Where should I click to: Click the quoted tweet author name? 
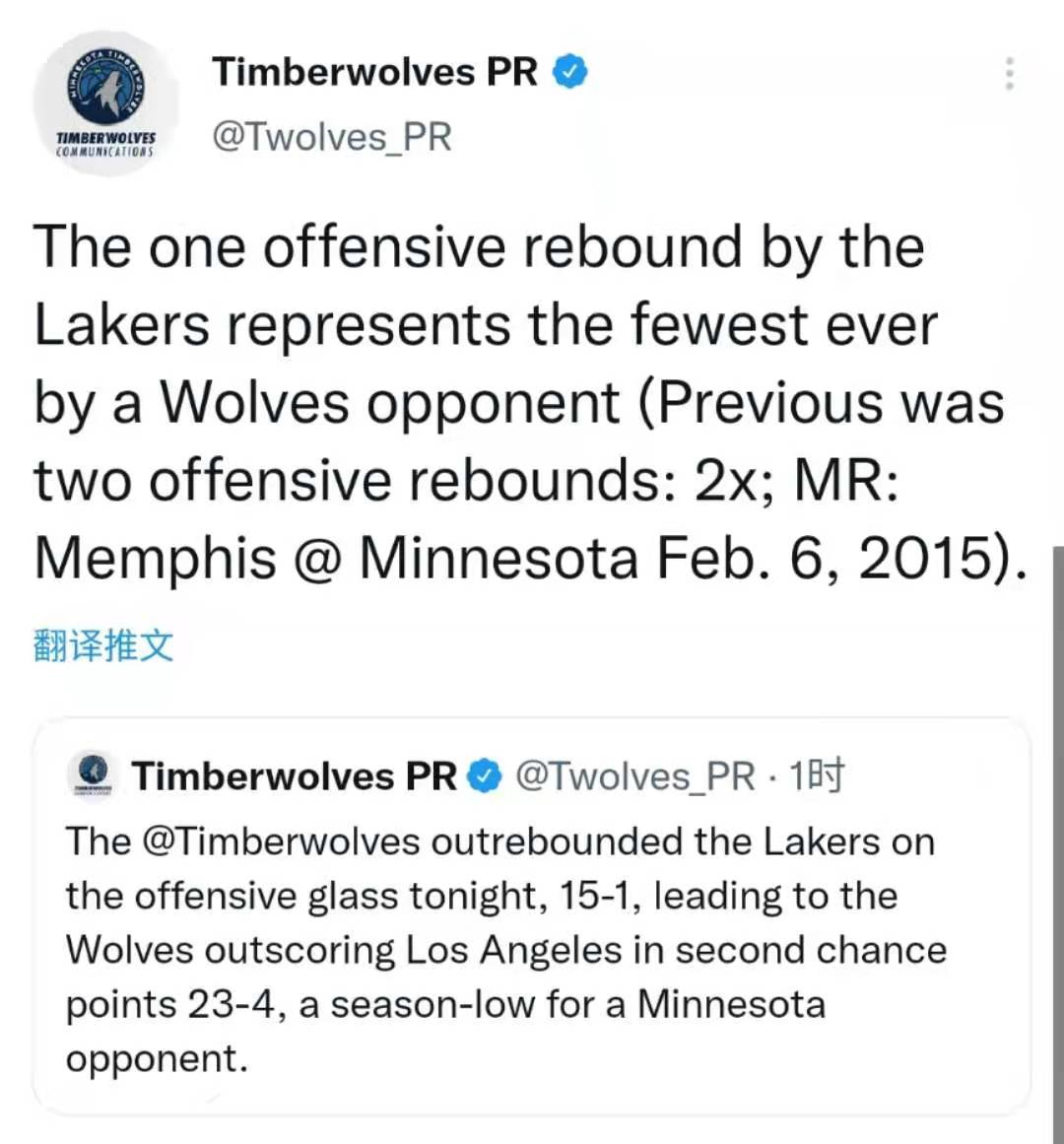click(x=295, y=775)
